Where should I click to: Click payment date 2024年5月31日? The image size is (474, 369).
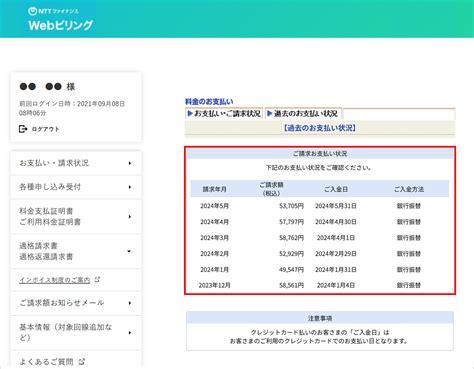point(336,206)
